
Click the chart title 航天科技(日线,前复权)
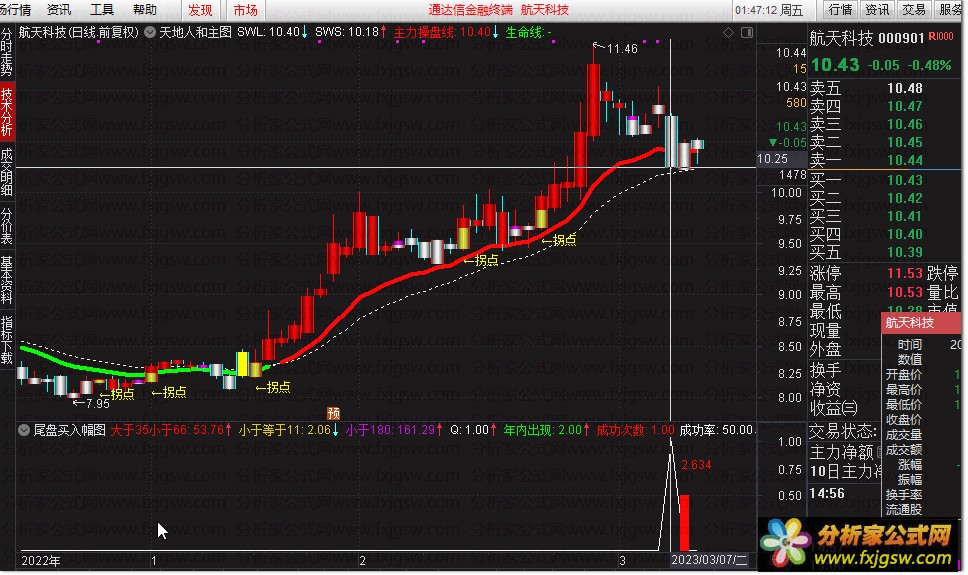pos(78,32)
